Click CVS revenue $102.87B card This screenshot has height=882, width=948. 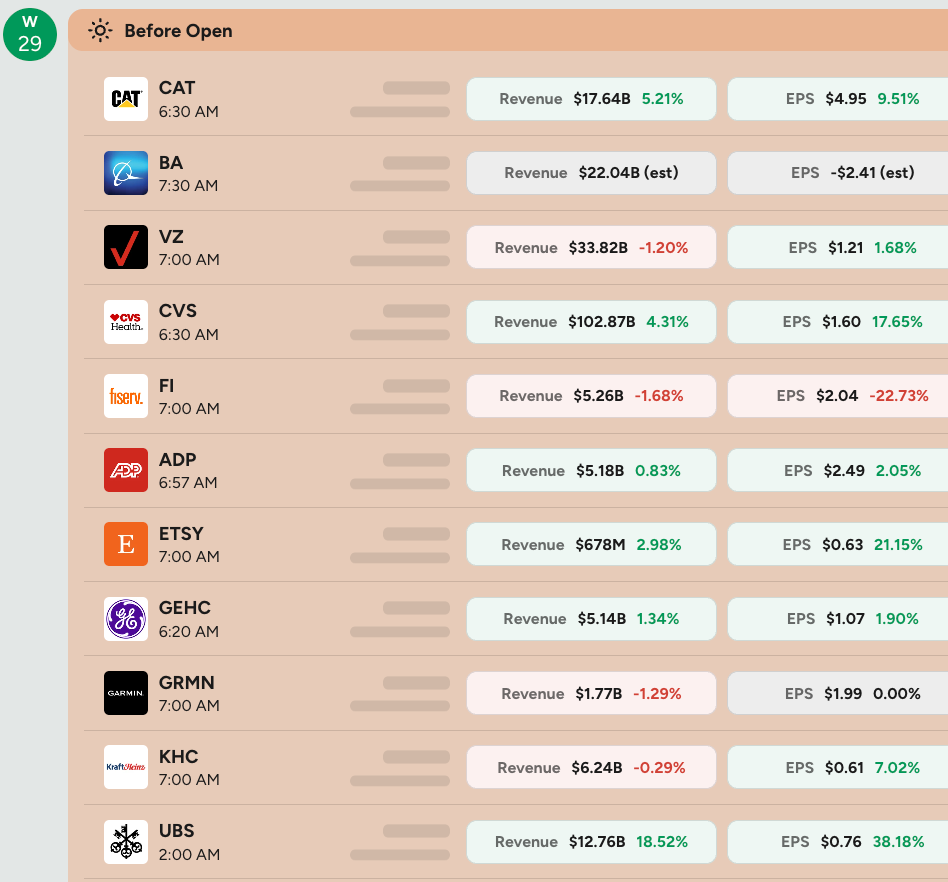point(591,322)
